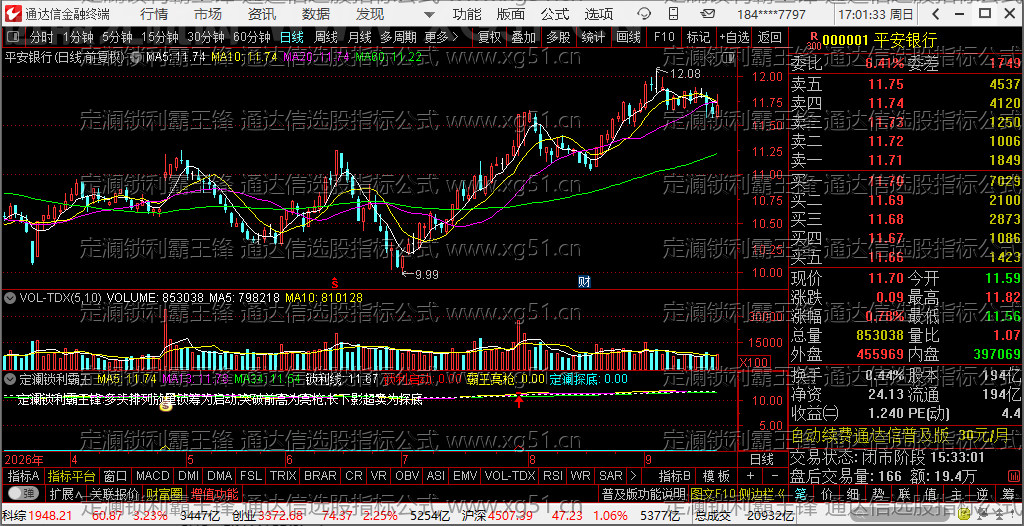The width and height of the screenshot is (1024, 526).
Task: Select the 指标A tab
Action: click(24, 475)
